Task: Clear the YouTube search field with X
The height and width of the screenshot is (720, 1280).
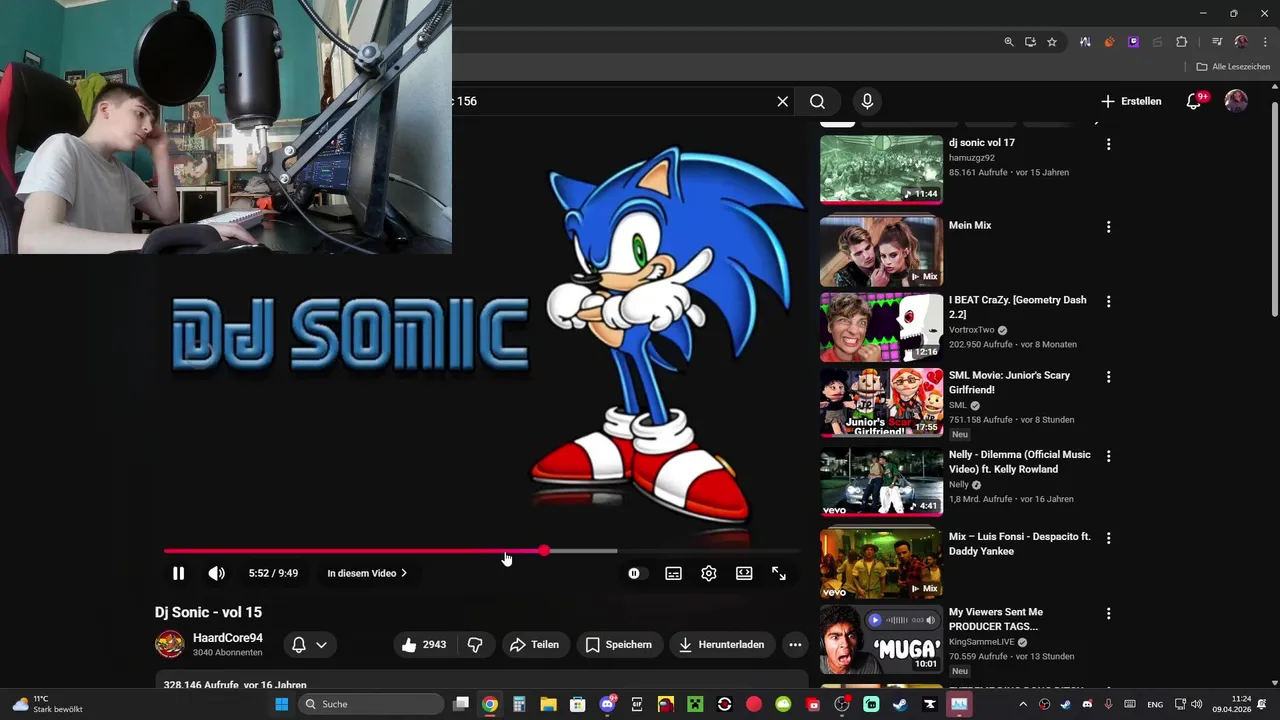Action: coord(783,101)
